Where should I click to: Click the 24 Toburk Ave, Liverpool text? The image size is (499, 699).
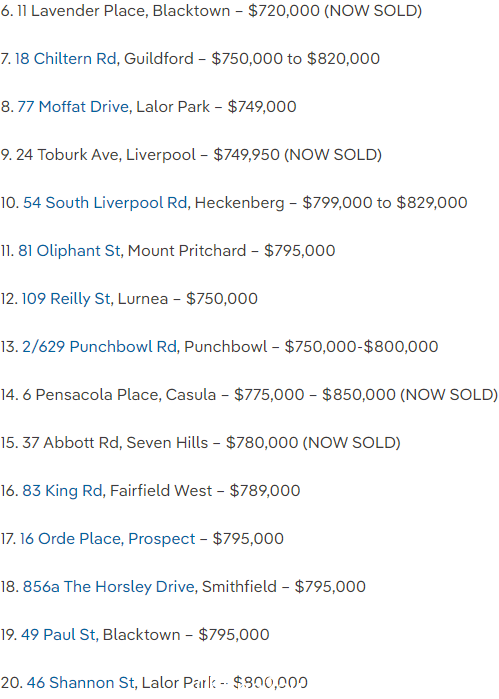coord(106,155)
